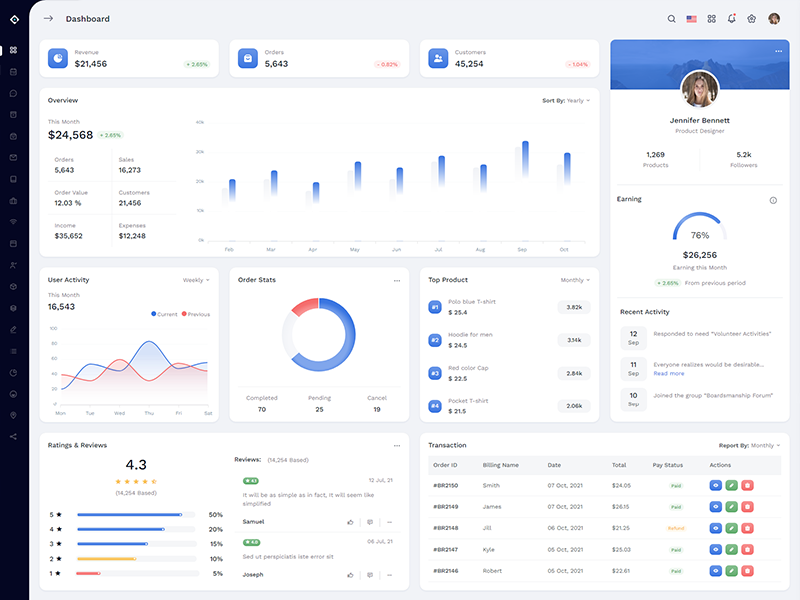This screenshot has width=800, height=600.
Task: Open the apps grid icon in header
Action: [712, 19]
